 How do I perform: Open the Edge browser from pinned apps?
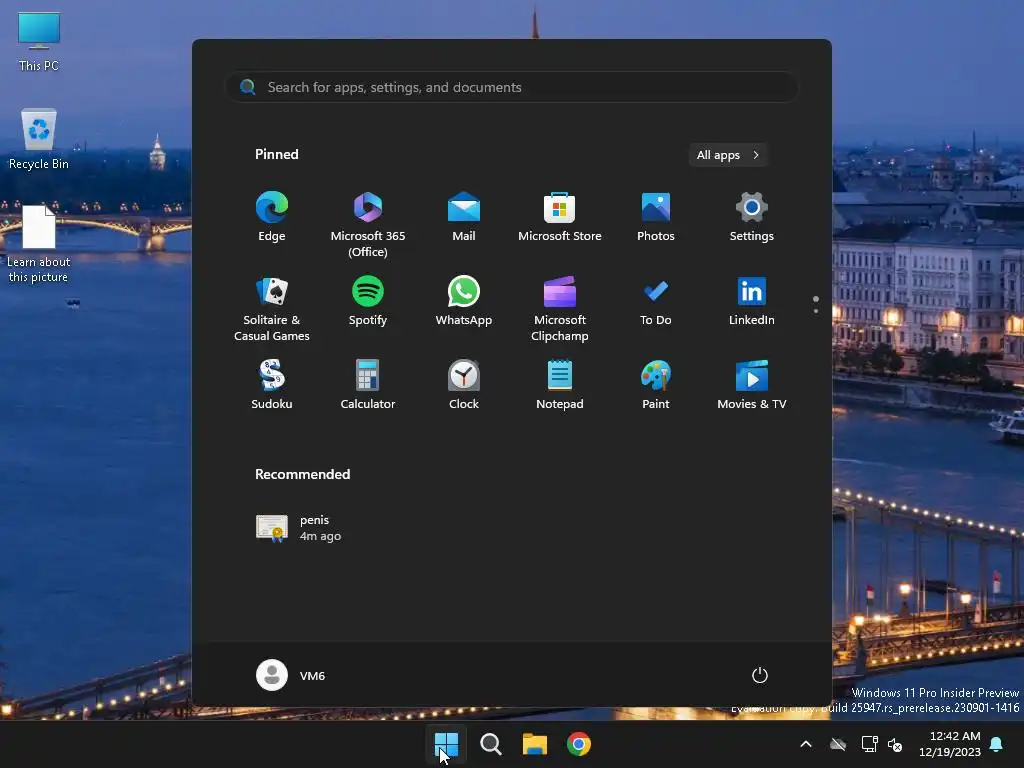point(272,217)
